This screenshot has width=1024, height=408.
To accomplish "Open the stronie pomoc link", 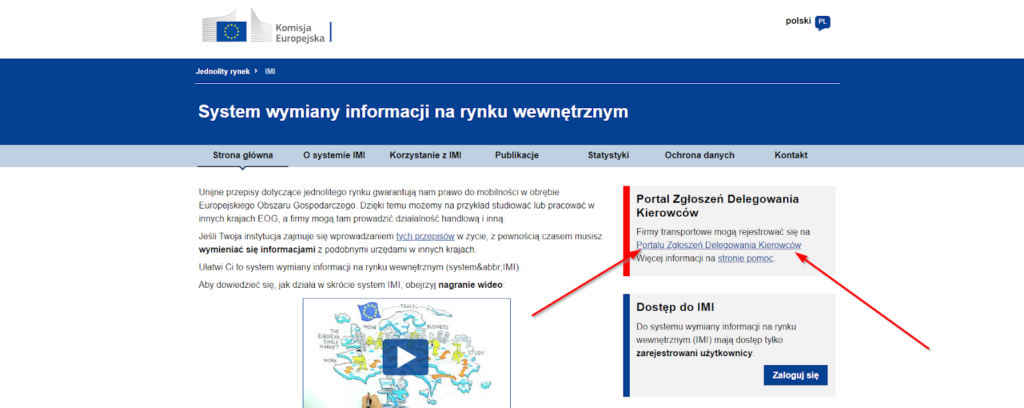I will (746, 258).
